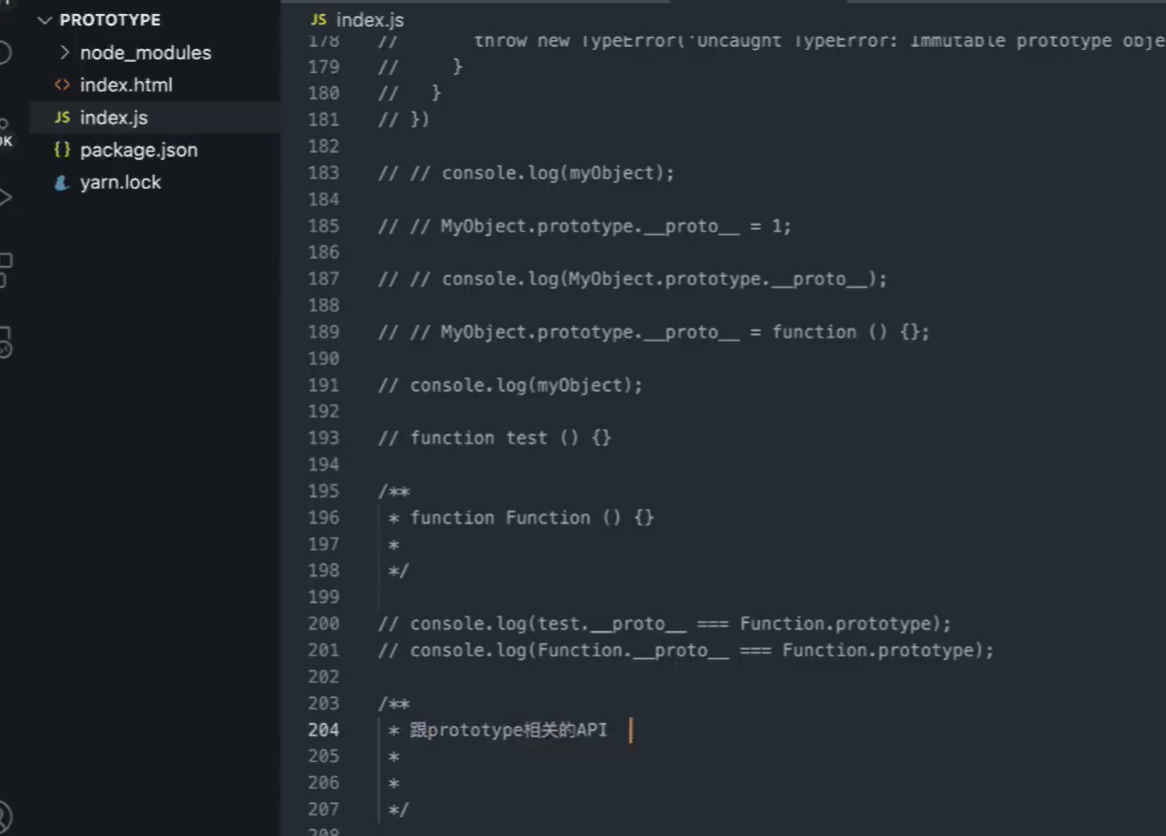Click line number 187 in the gutter

click(323, 279)
